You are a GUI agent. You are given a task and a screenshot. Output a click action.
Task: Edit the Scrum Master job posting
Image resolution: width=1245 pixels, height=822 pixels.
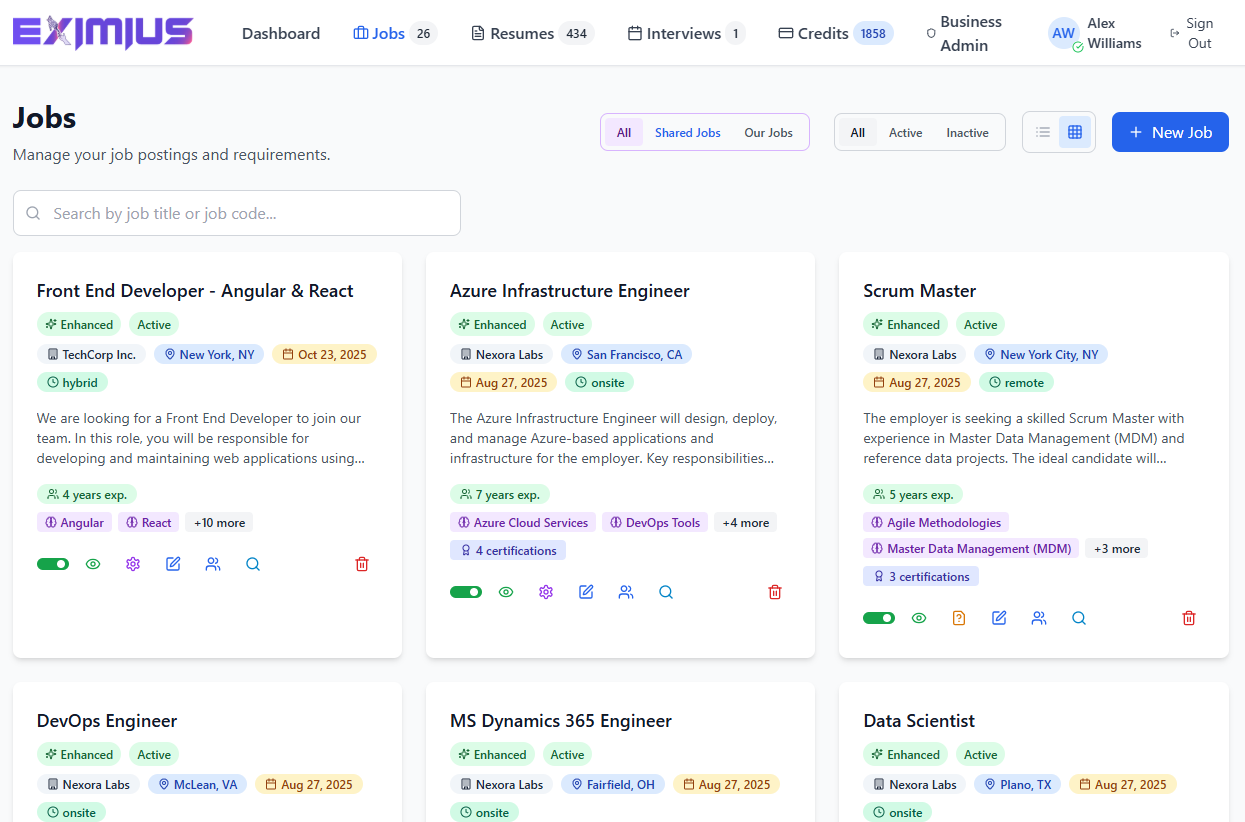click(999, 618)
